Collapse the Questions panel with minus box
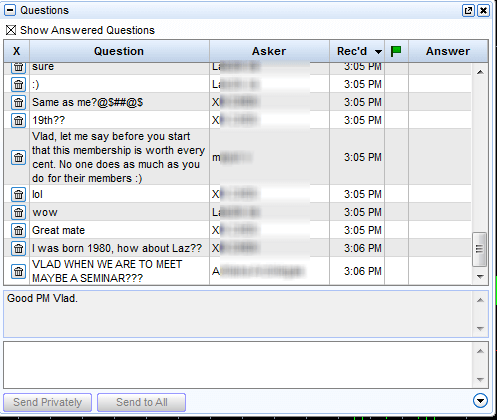The height and width of the screenshot is (420, 497). [10, 10]
